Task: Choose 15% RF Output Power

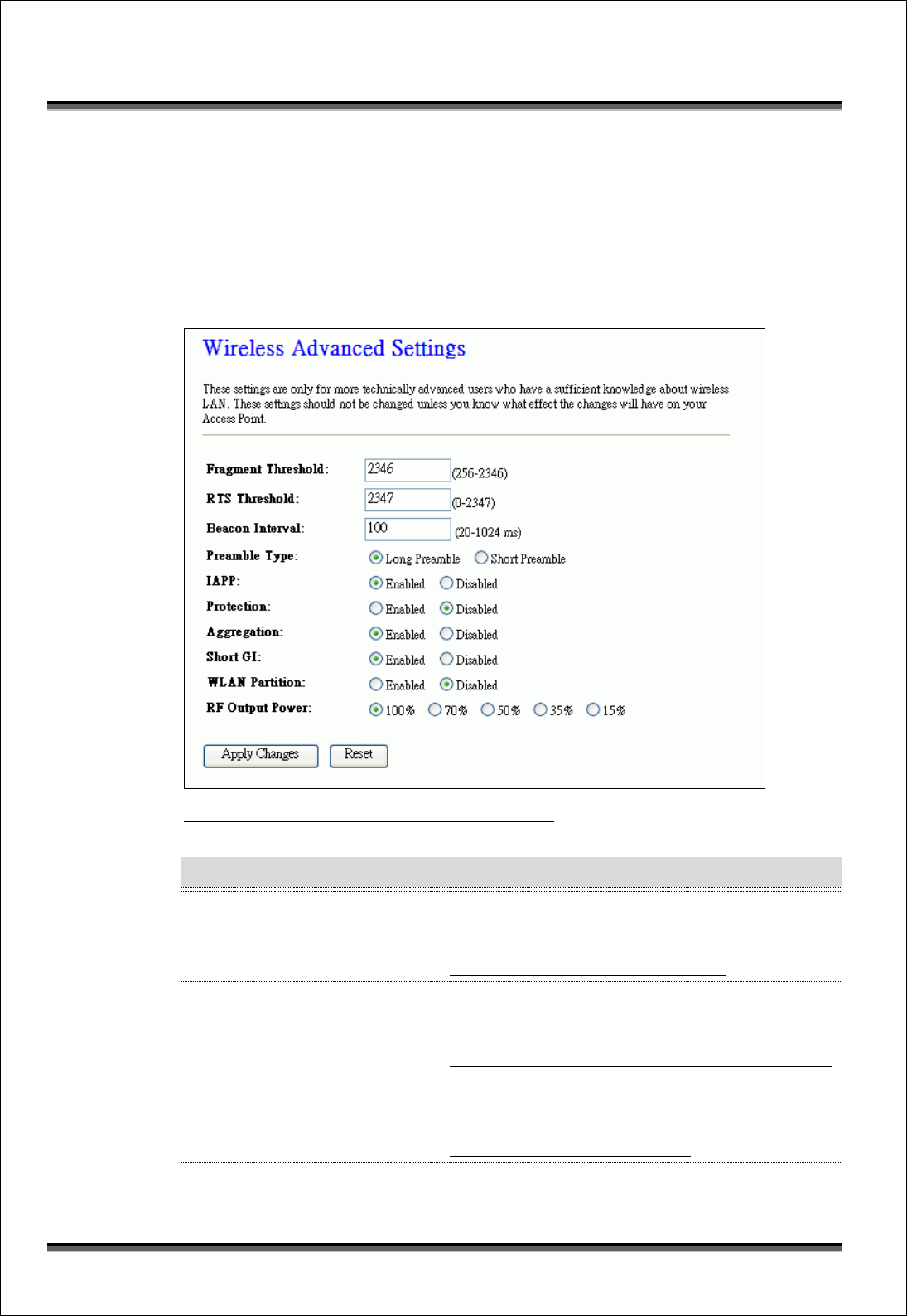Action: click(x=593, y=709)
